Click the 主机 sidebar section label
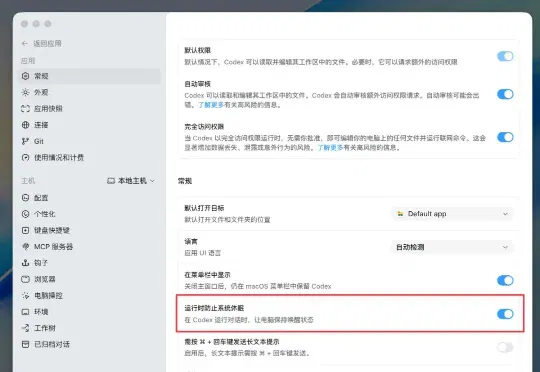This screenshot has width=540, height=372. coord(28,181)
